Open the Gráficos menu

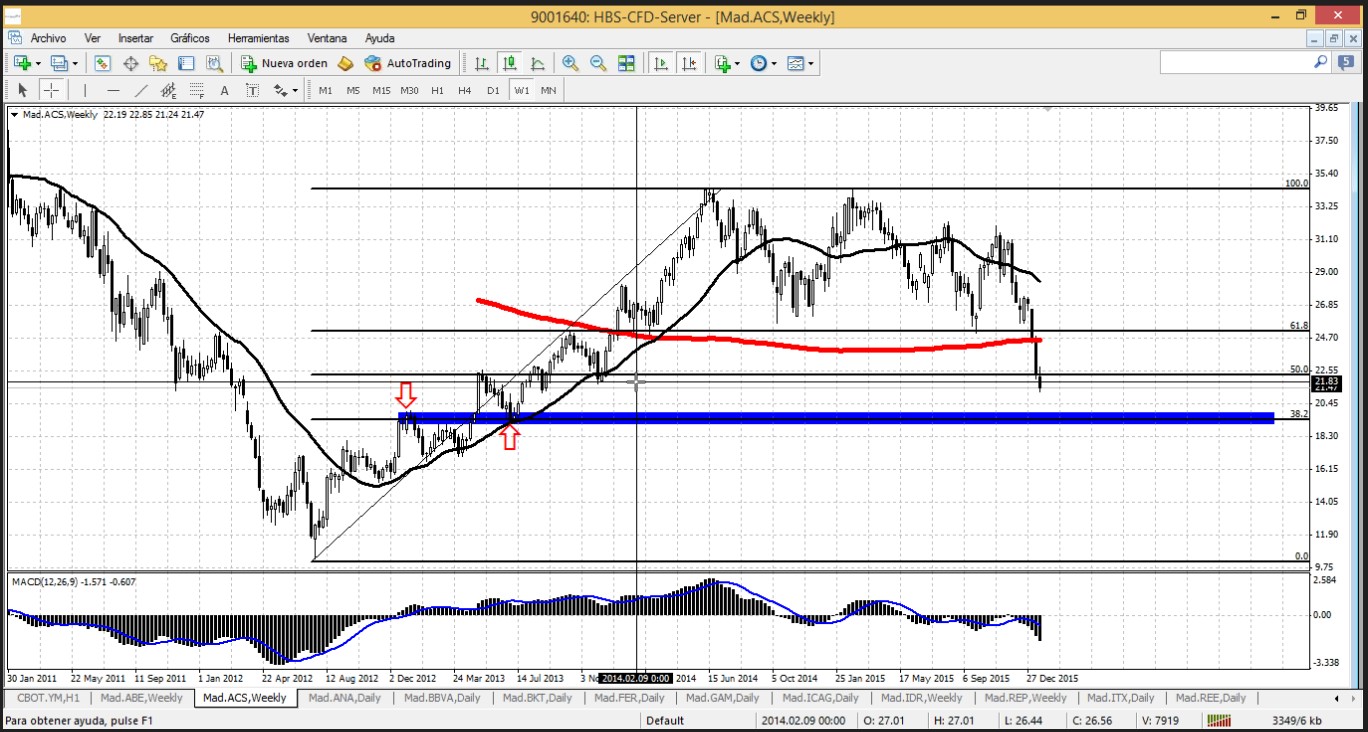point(190,38)
